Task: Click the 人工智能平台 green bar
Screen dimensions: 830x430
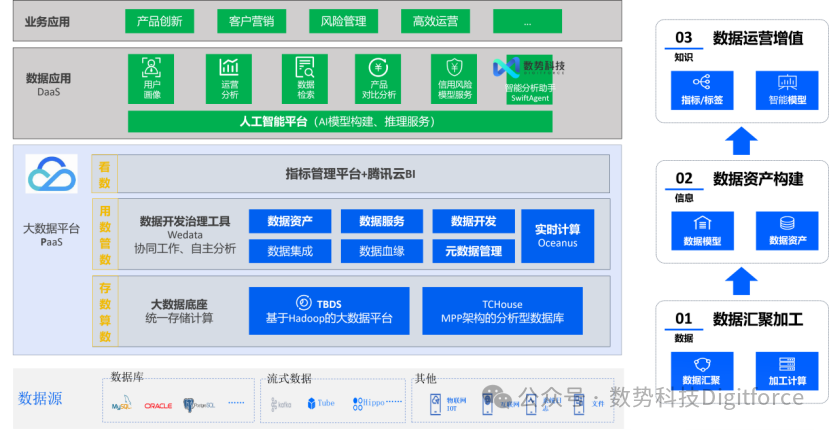Action: 340,122
